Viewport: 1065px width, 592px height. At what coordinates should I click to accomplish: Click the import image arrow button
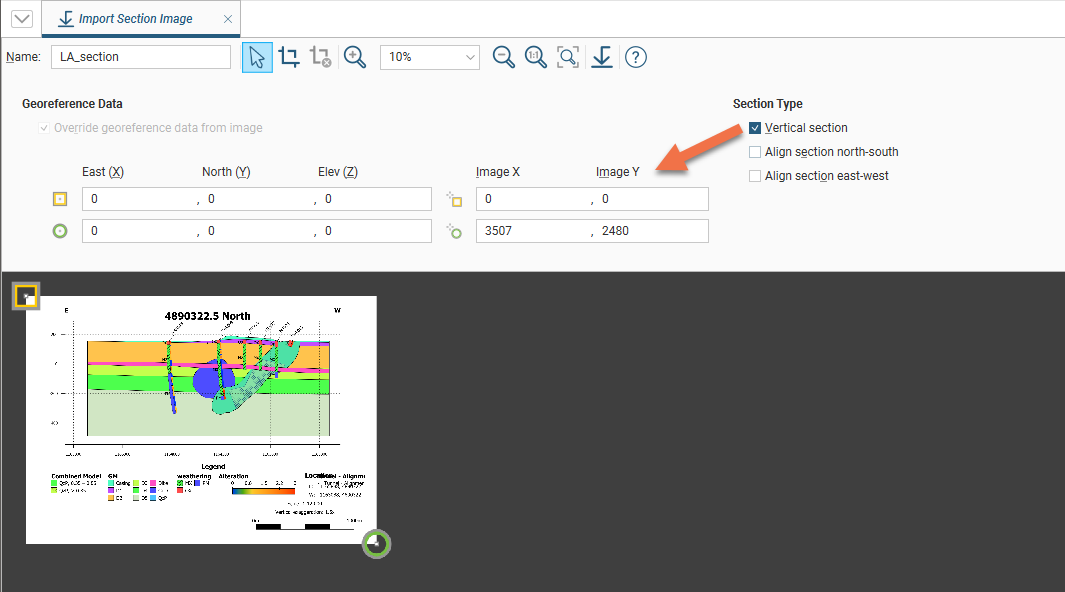601,57
